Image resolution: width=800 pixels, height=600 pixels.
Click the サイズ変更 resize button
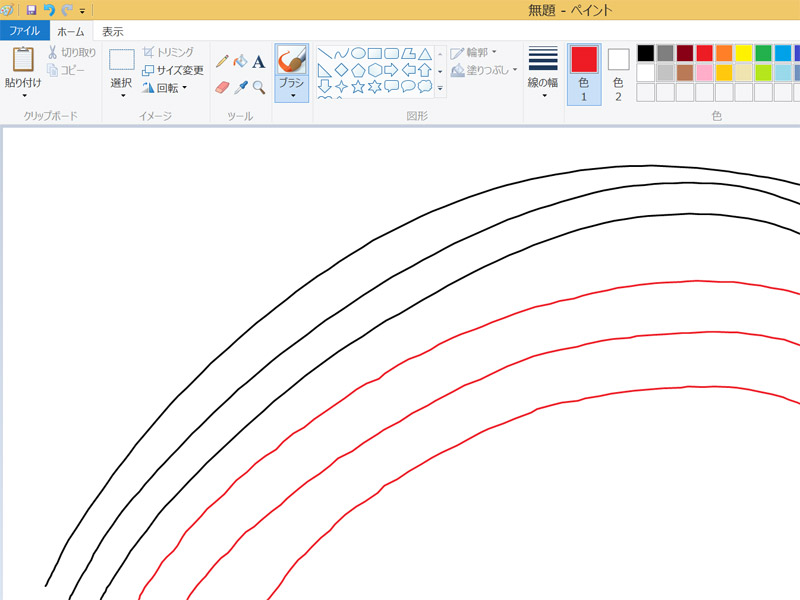coord(173,70)
